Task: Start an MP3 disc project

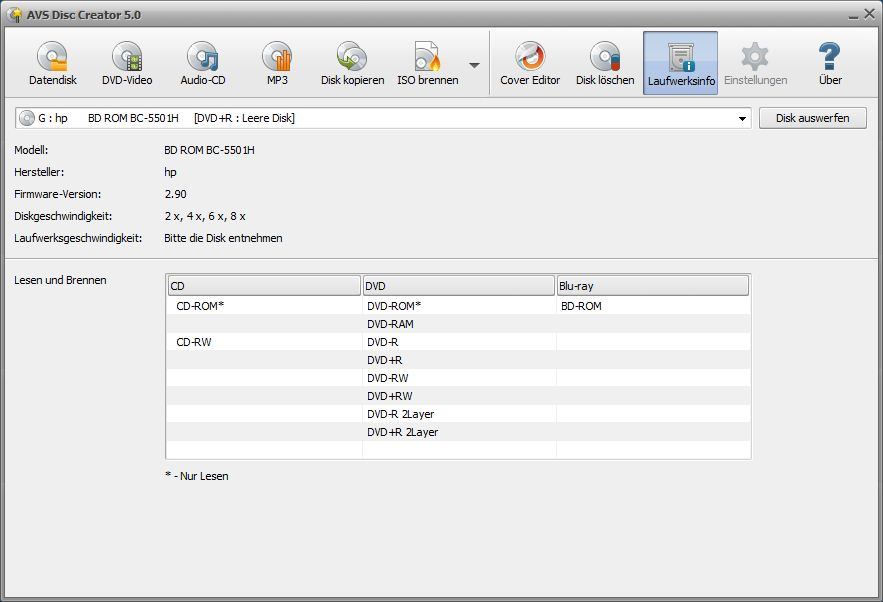Action: click(277, 63)
